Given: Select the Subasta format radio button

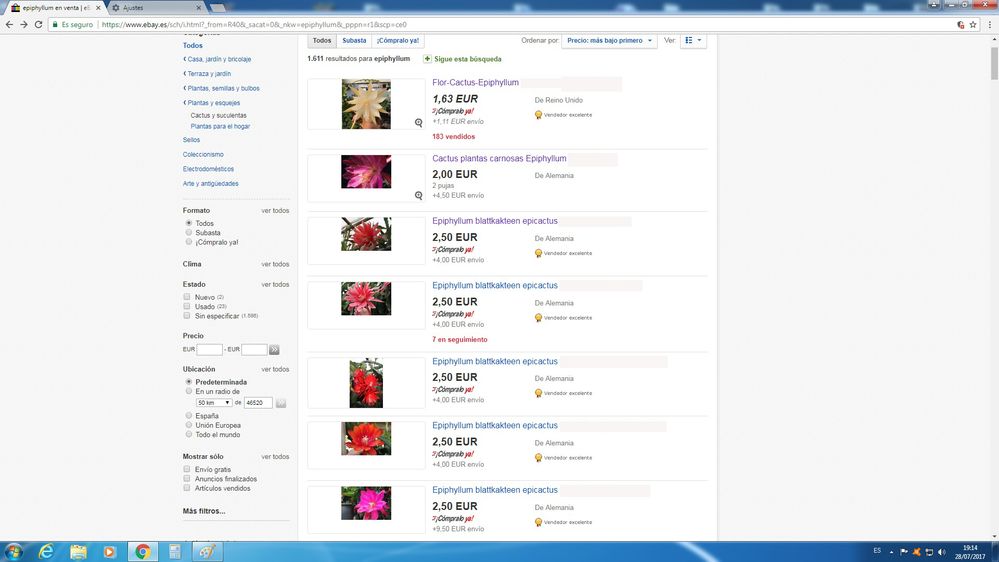Looking at the screenshot, I should click(x=189, y=233).
